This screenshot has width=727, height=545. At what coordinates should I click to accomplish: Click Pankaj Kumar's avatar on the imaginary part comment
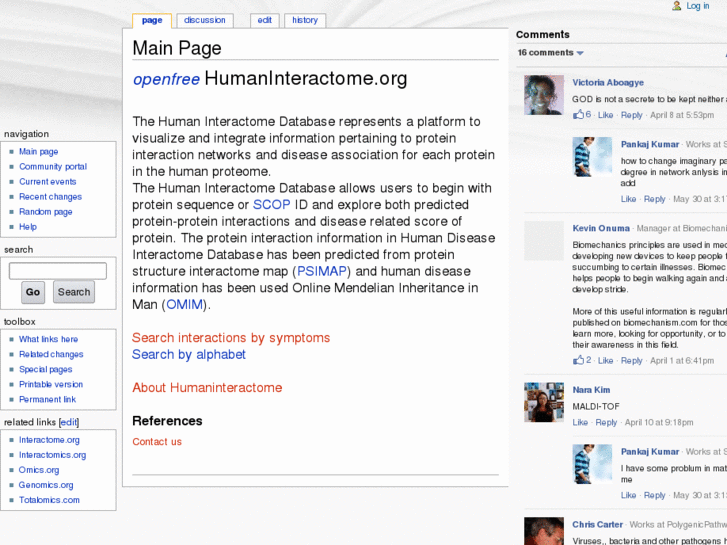coord(592,157)
